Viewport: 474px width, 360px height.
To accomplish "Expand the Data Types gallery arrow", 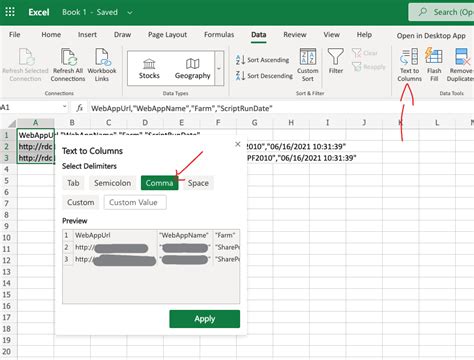I will pos(219,69).
